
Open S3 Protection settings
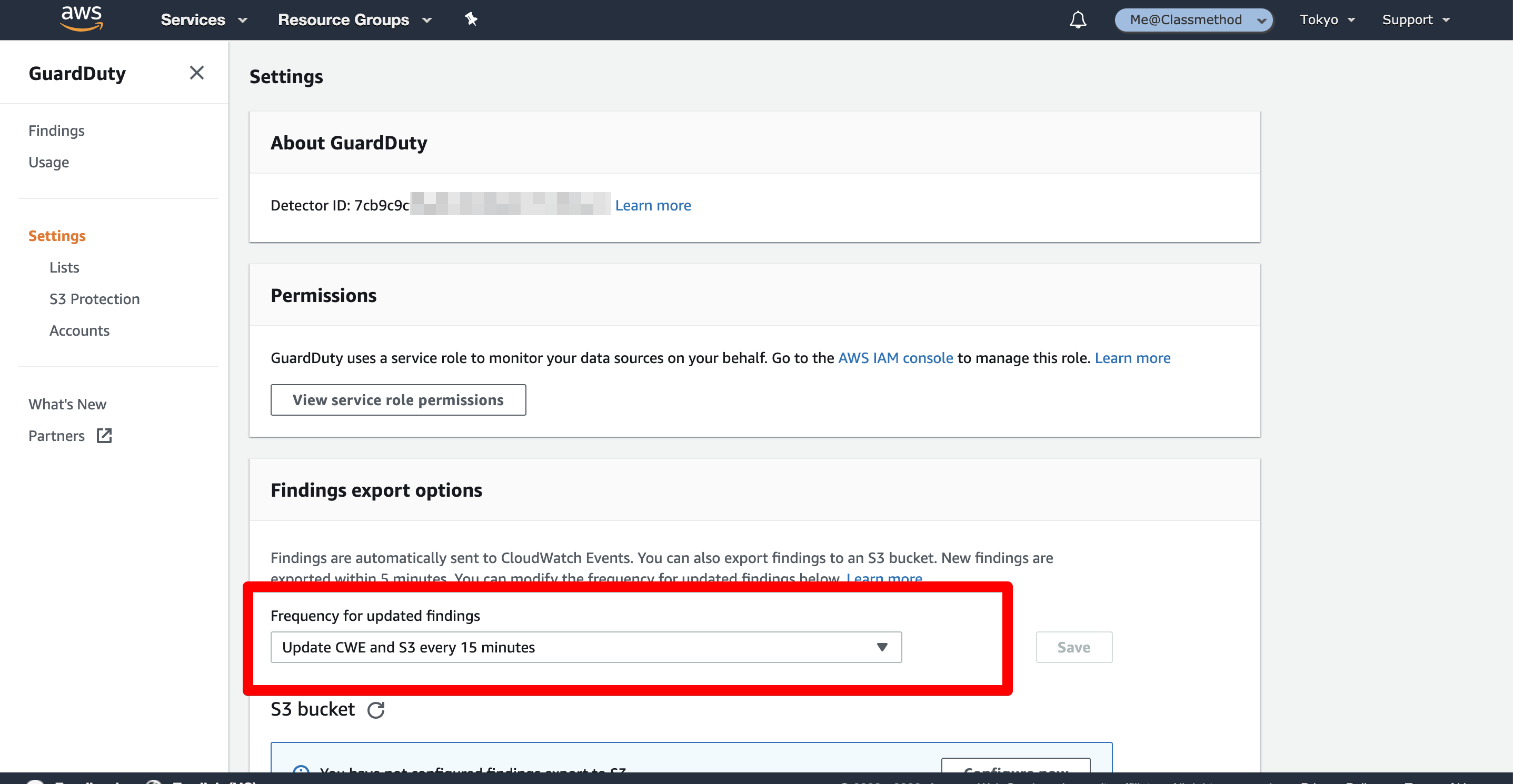point(95,299)
